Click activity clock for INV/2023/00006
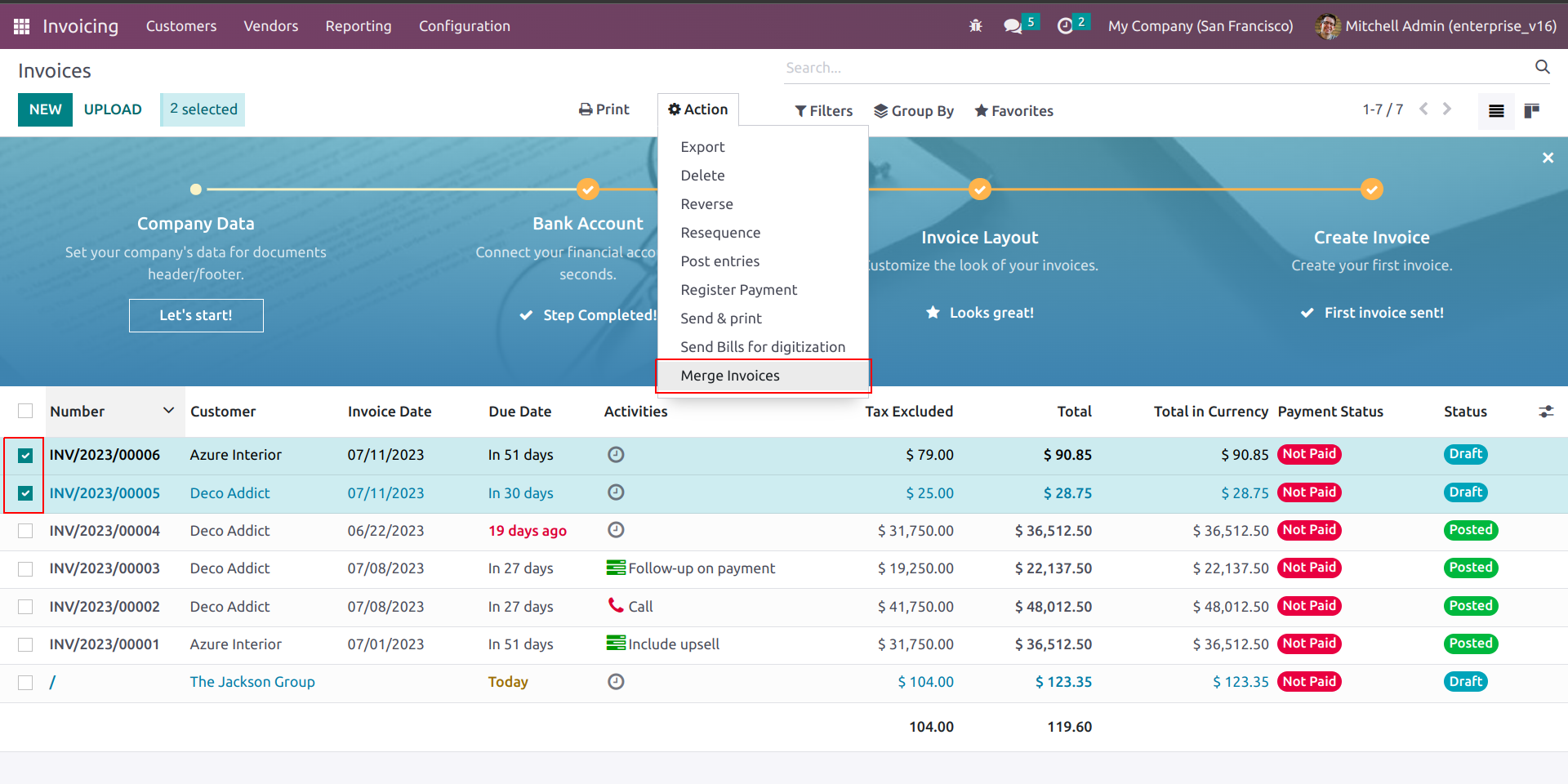 (x=616, y=455)
